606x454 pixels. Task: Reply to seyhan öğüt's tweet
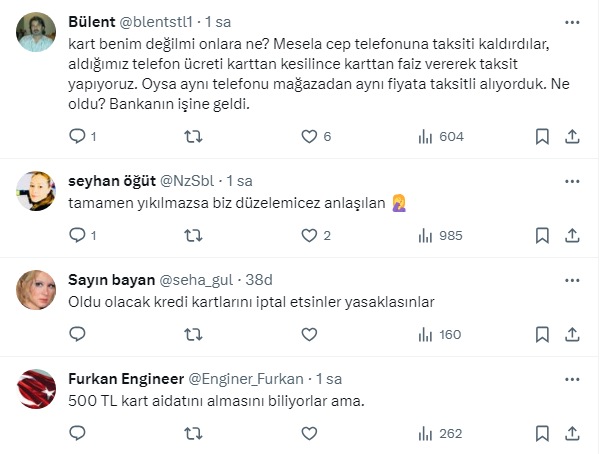pyautogui.click(x=79, y=236)
